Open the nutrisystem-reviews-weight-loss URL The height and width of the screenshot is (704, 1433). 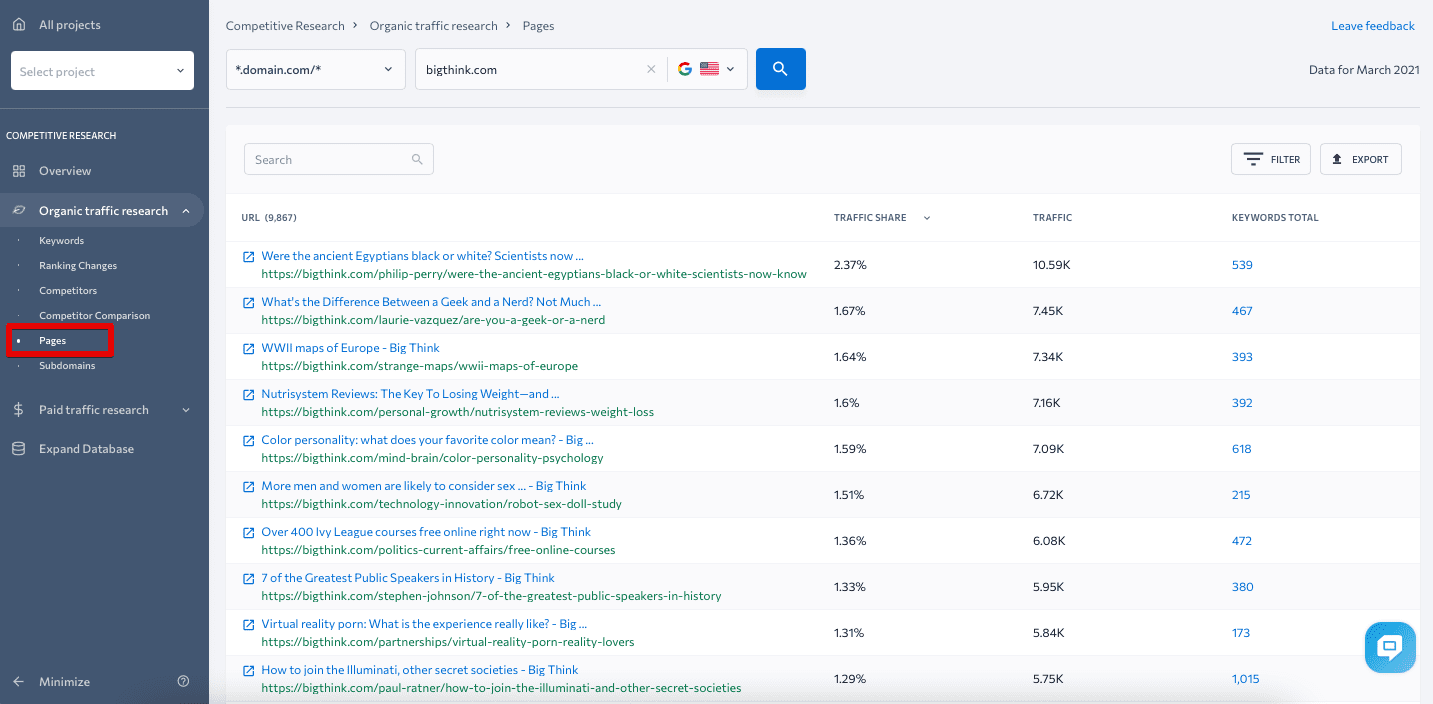[x=458, y=412]
